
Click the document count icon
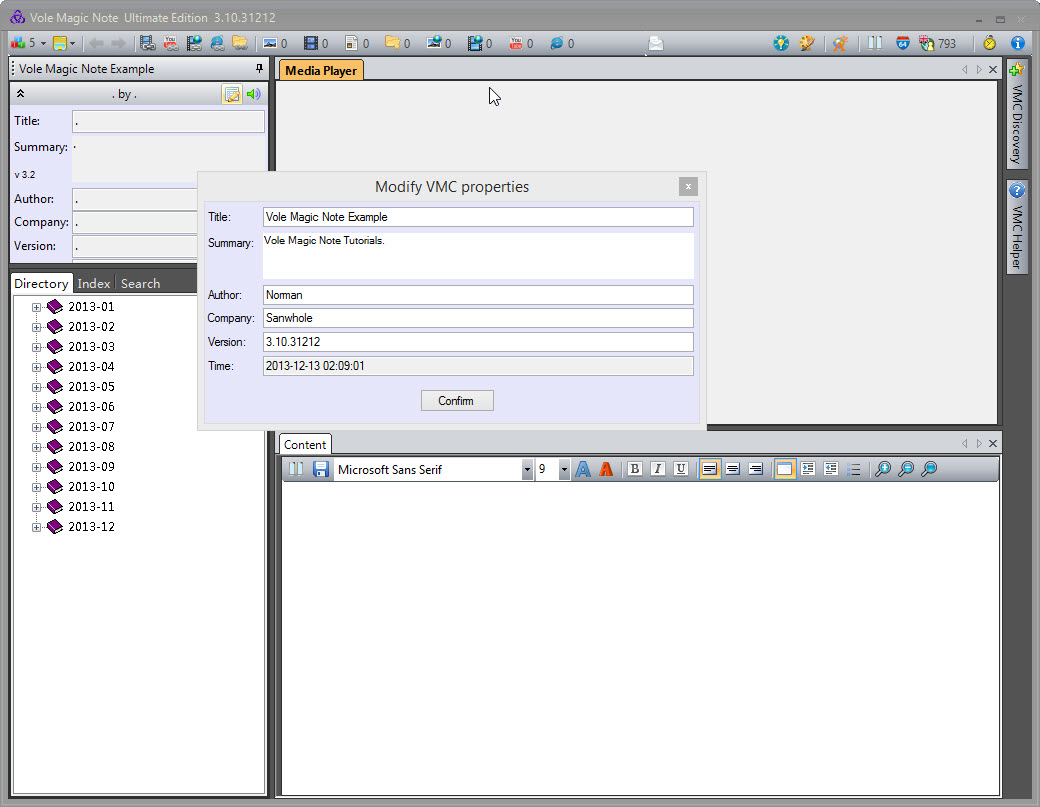[352, 43]
